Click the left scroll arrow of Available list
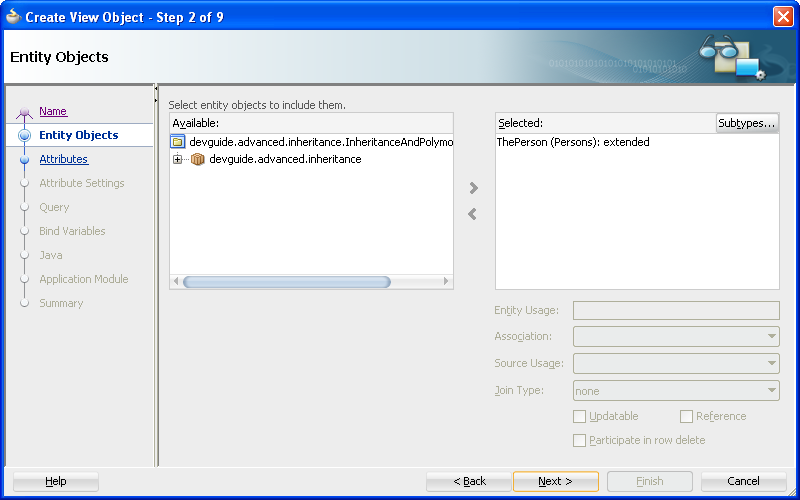Viewport: 800px width, 500px height. pos(176,281)
